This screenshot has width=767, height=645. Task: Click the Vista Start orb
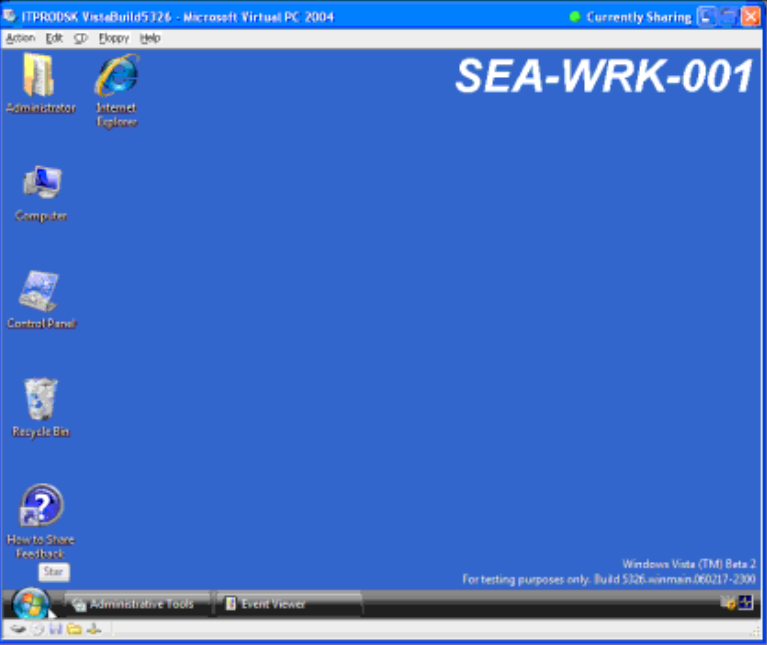pos(30,603)
